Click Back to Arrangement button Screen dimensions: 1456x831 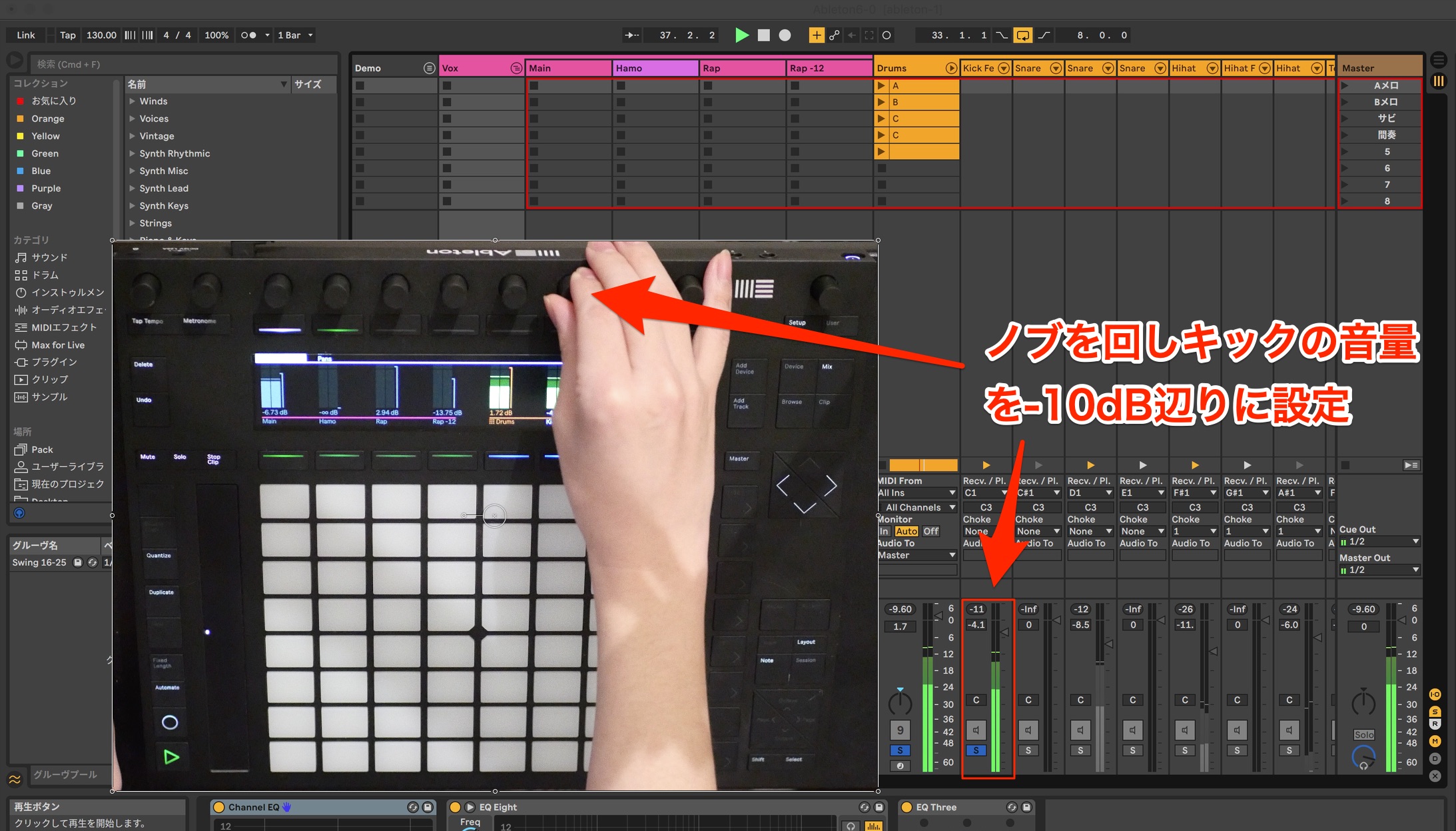point(1411,465)
